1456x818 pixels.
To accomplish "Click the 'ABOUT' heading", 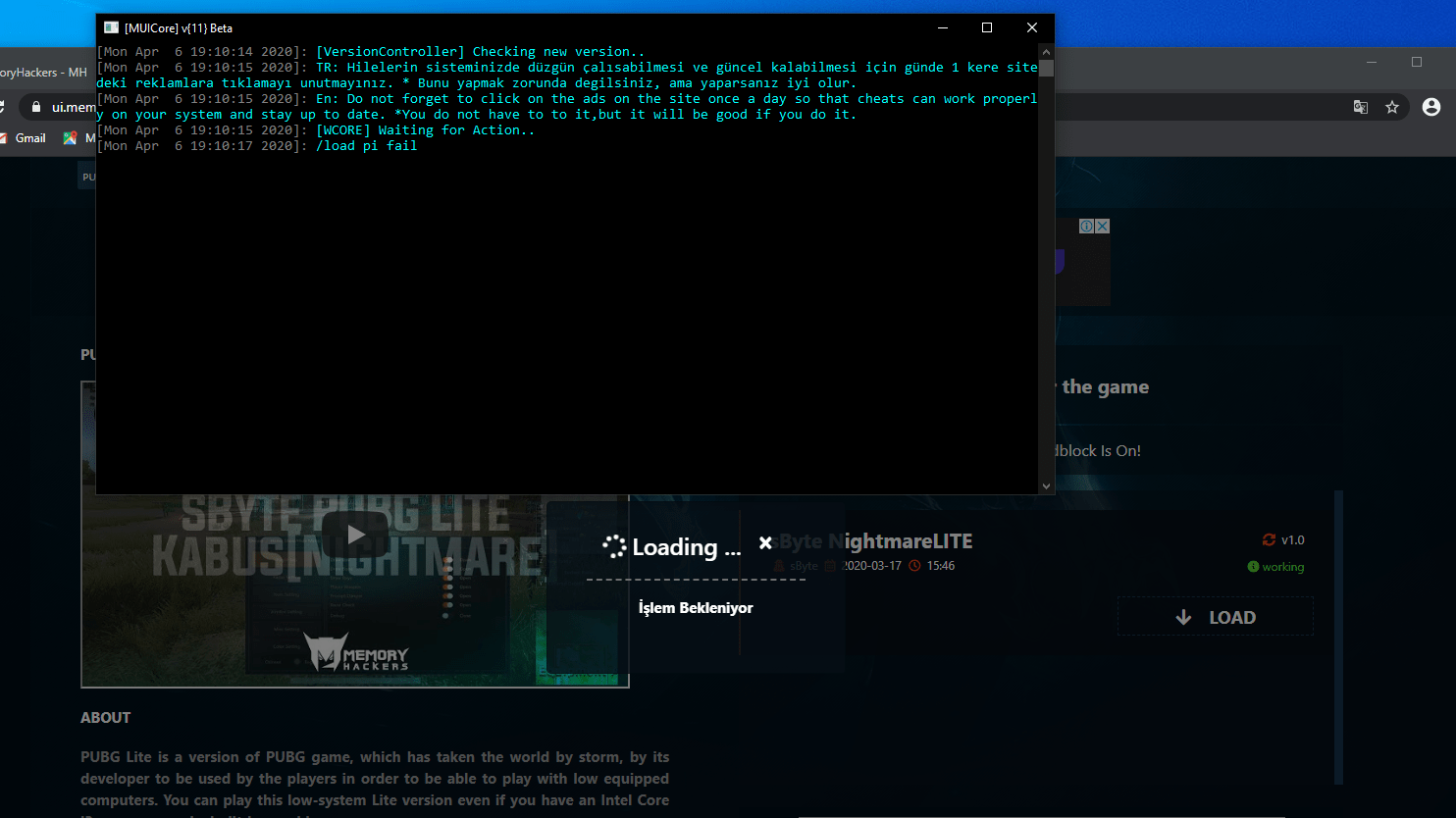I will click(x=105, y=718).
